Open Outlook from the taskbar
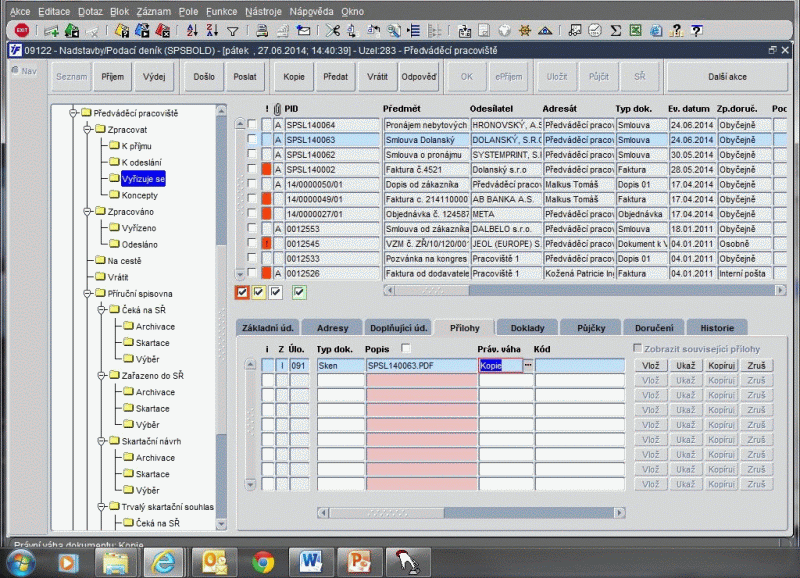This screenshot has width=800, height=578. point(214,562)
